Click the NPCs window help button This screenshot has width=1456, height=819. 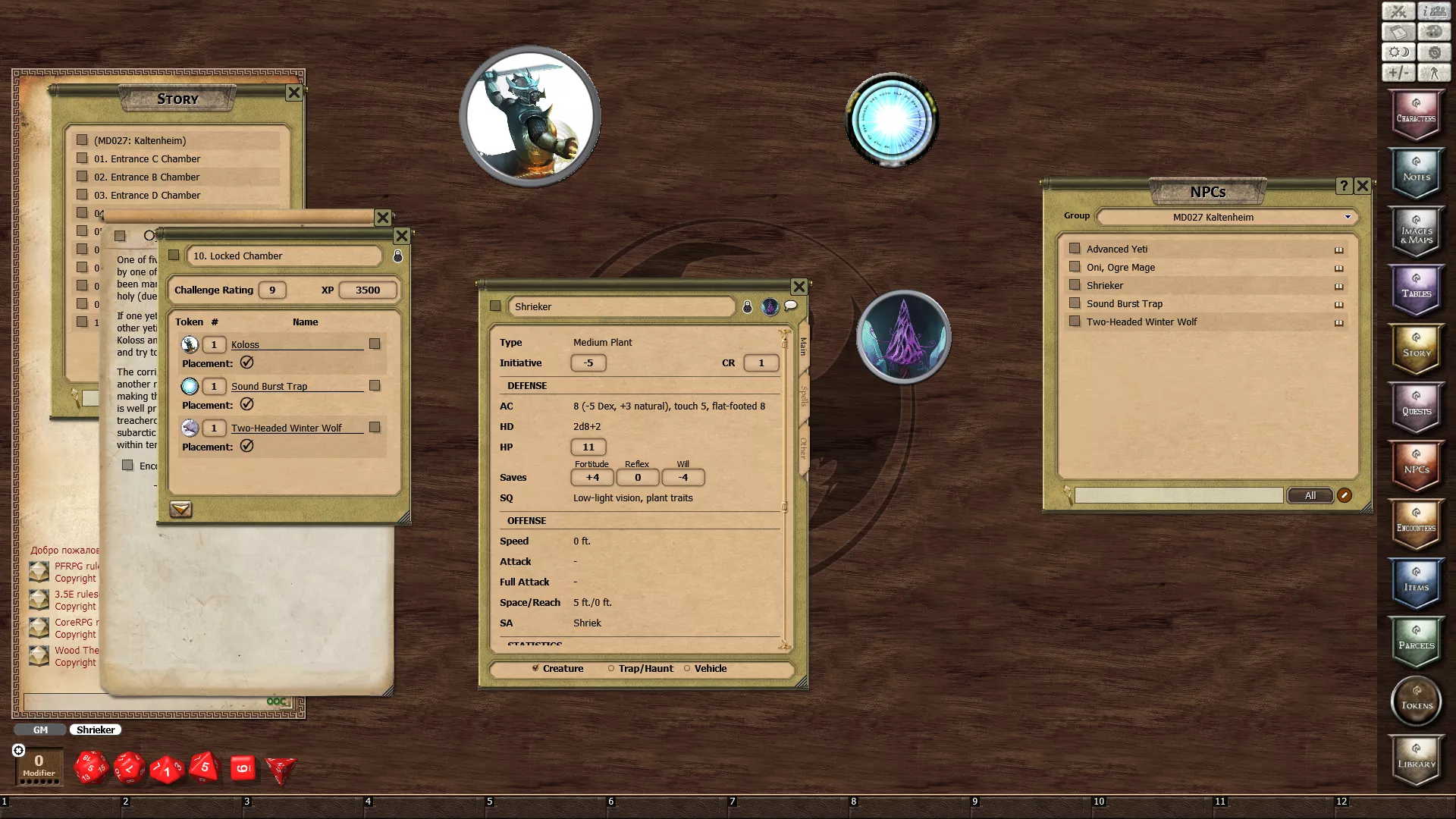[x=1344, y=186]
